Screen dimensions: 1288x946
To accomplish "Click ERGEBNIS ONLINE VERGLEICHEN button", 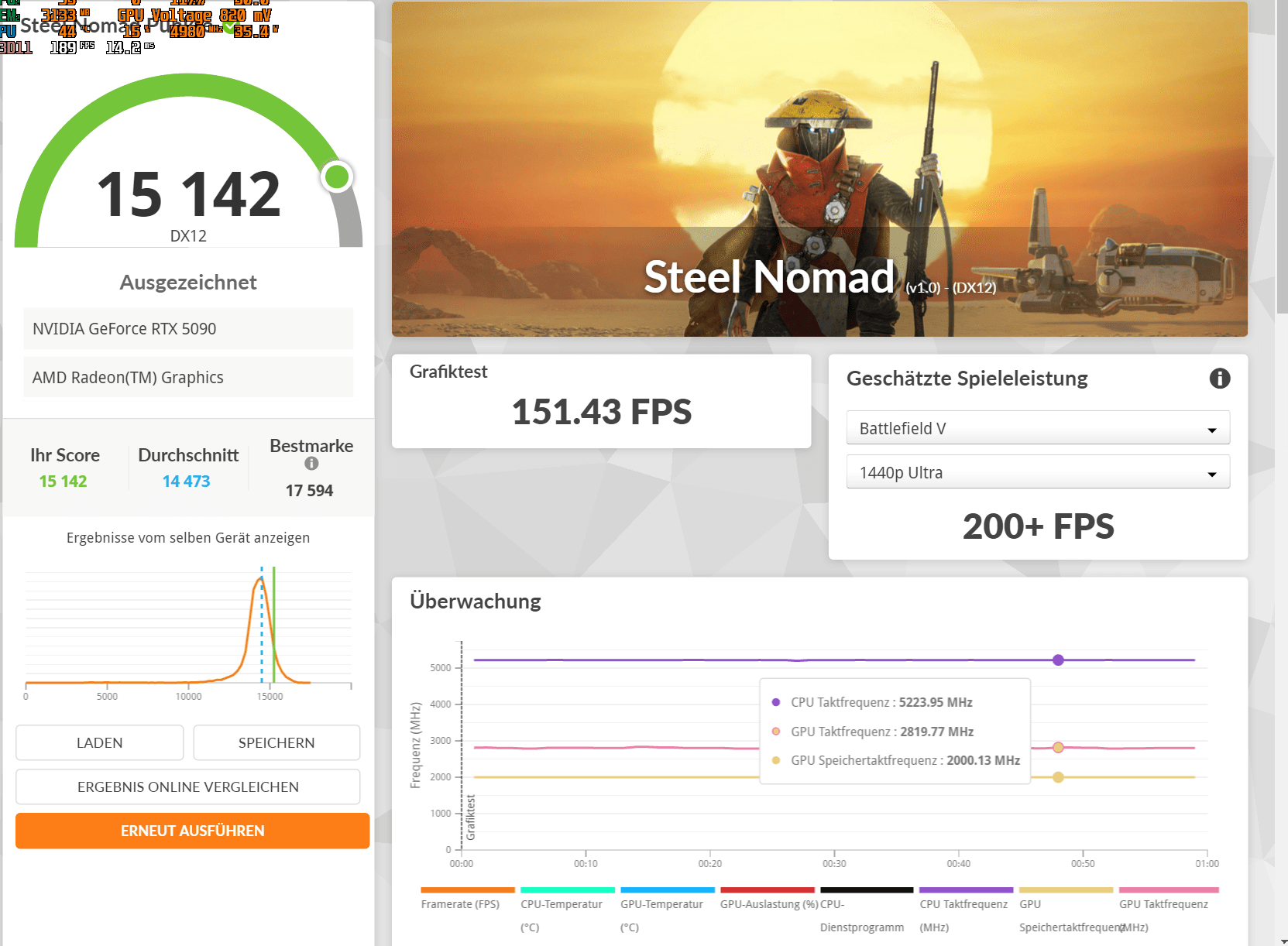I will (x=187, y=787).
